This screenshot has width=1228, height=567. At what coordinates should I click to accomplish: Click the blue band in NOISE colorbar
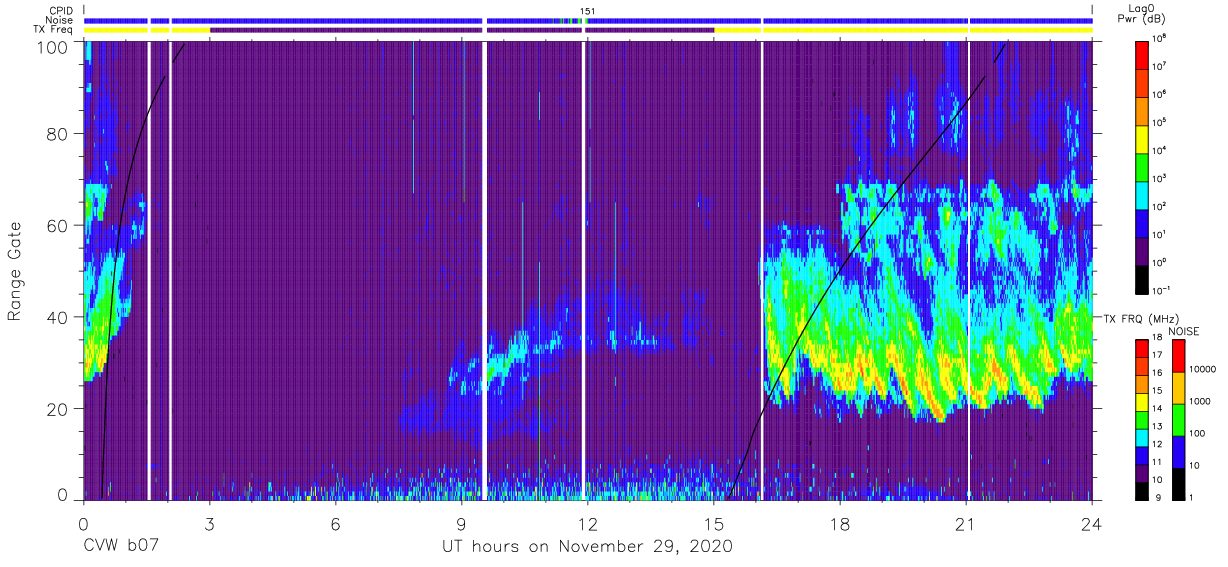[1177, 452]
